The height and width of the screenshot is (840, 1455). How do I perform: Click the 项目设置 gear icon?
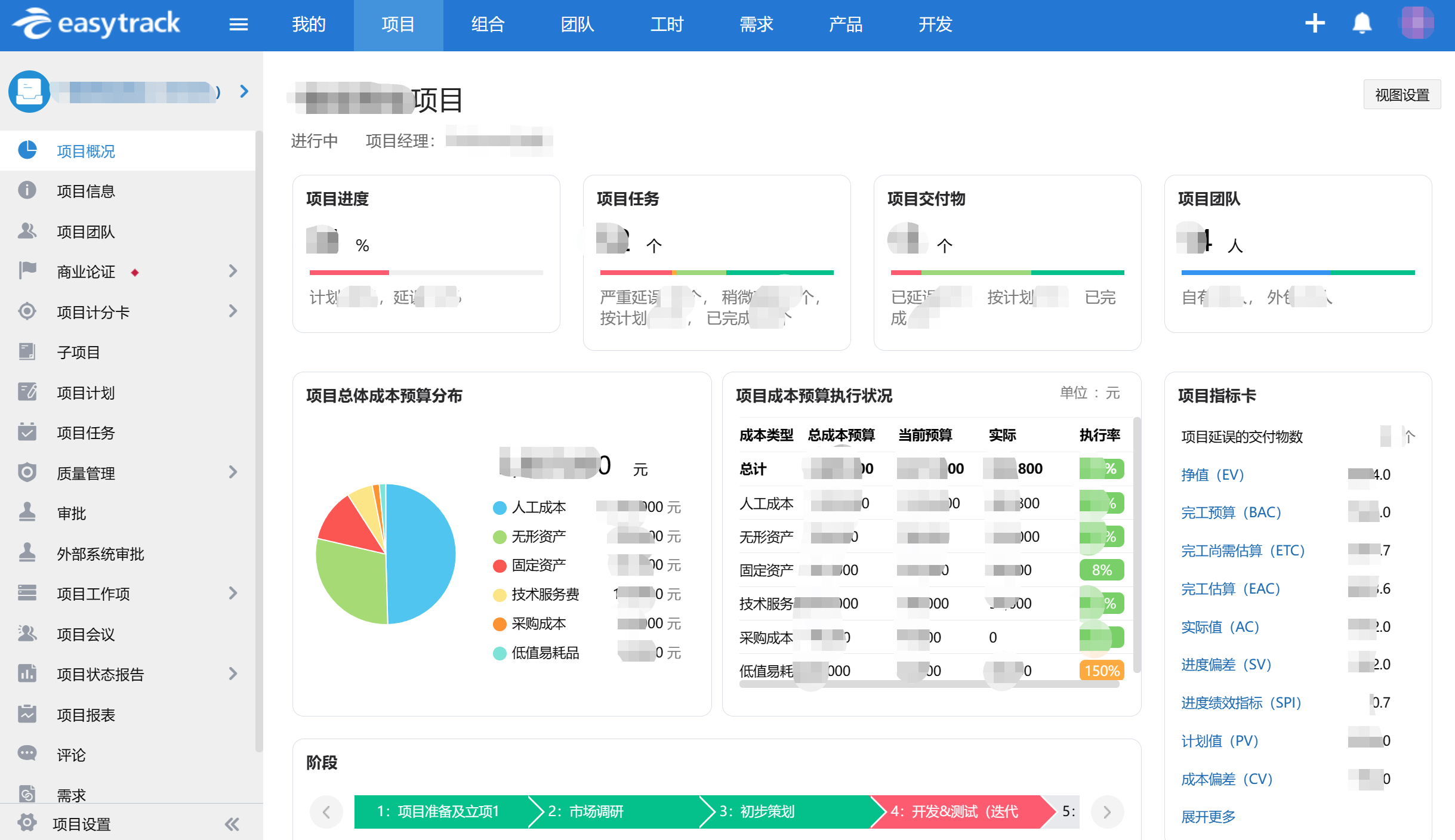27,823
